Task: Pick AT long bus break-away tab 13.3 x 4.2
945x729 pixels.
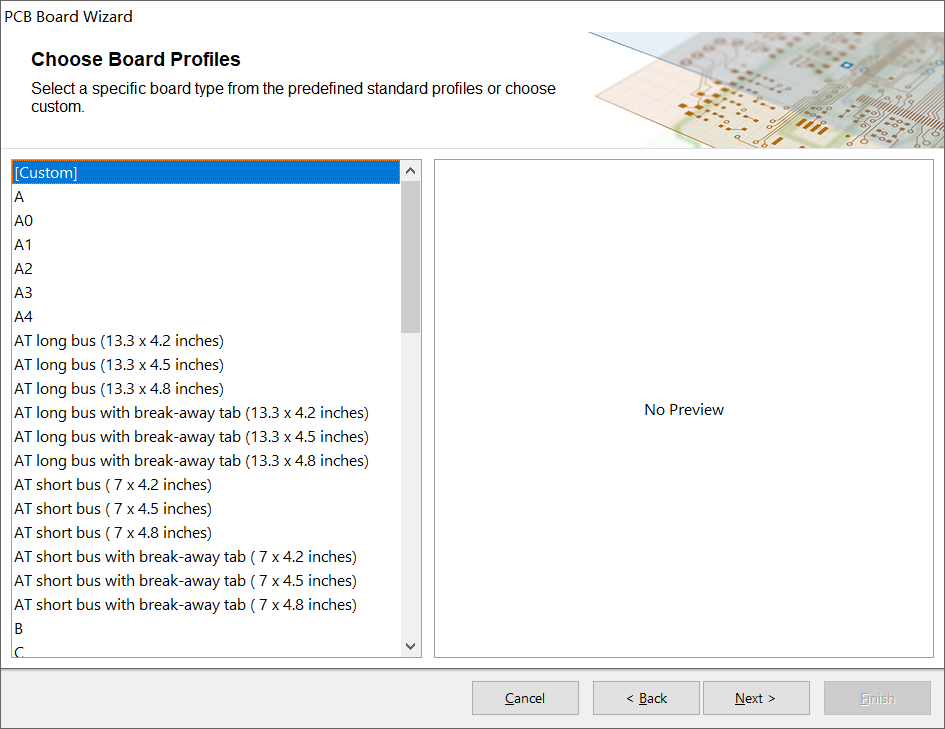Action: 206,413
